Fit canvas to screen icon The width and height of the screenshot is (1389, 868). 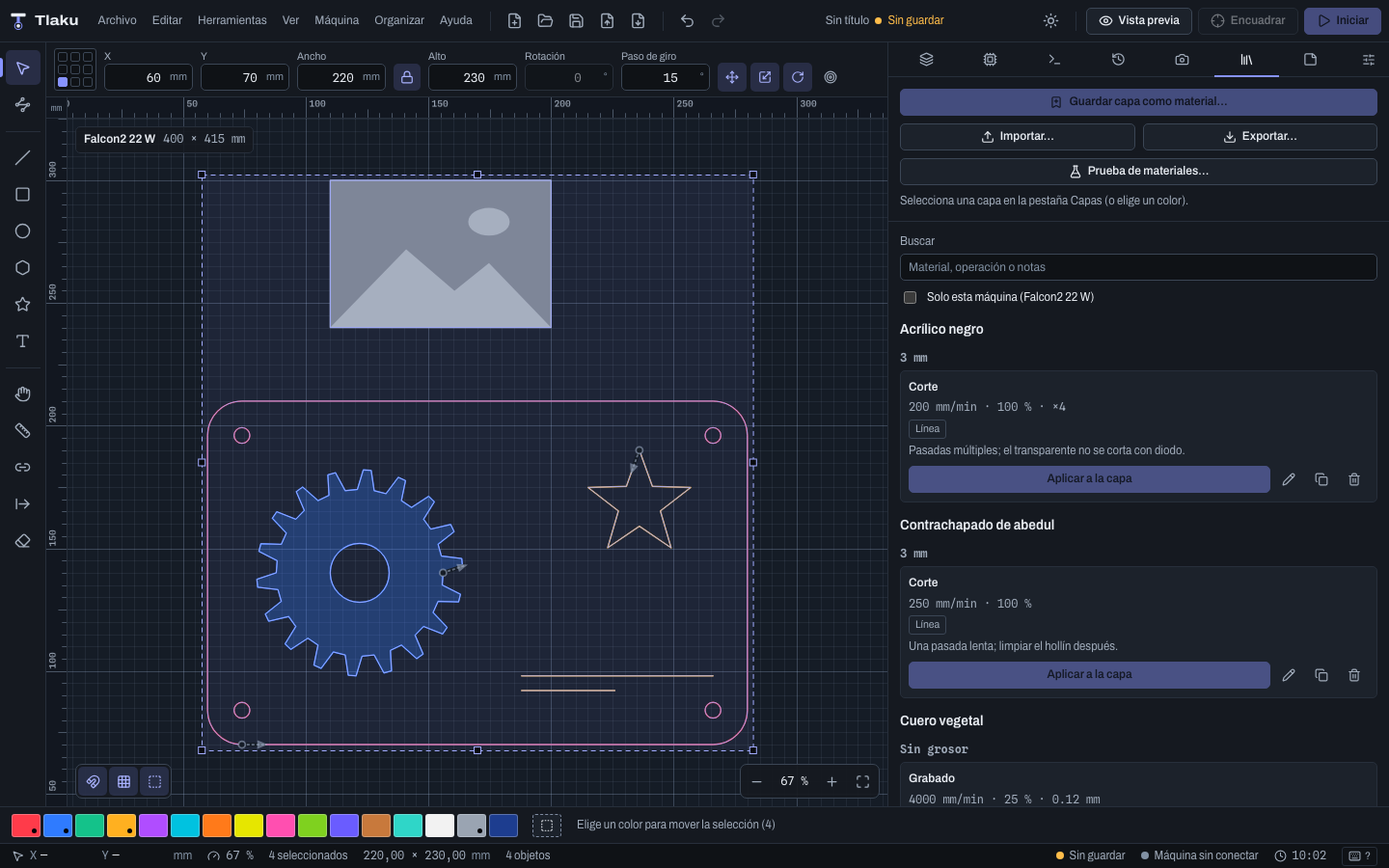coord(862,782)
